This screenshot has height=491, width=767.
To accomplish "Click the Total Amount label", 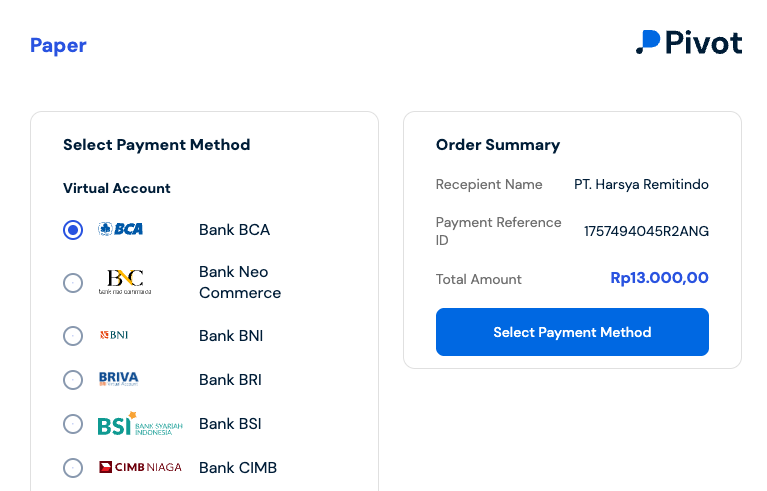I will tap(479, 279).
